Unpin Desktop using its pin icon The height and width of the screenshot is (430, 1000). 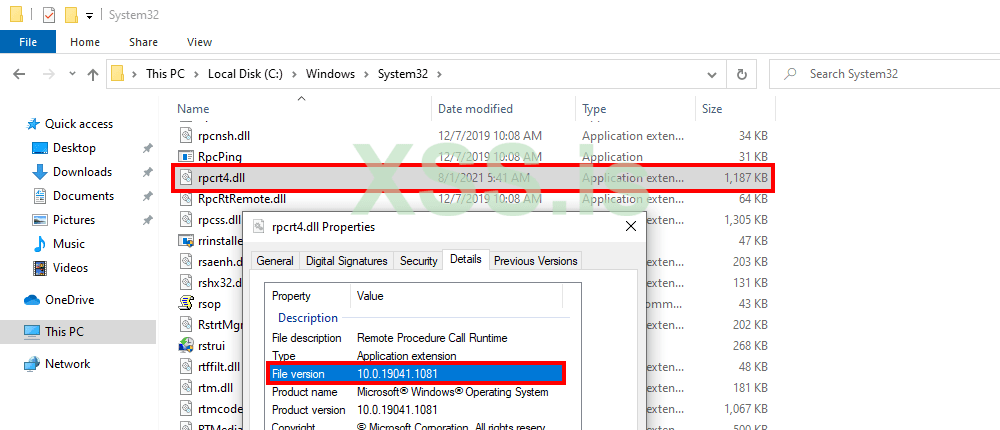[147, 148]
